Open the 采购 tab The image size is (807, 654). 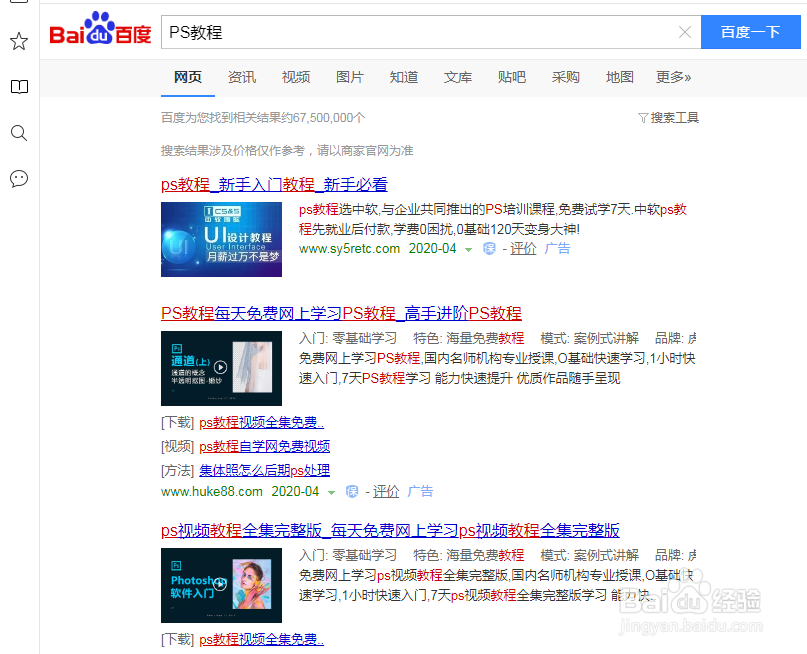[x=566, y=77]
